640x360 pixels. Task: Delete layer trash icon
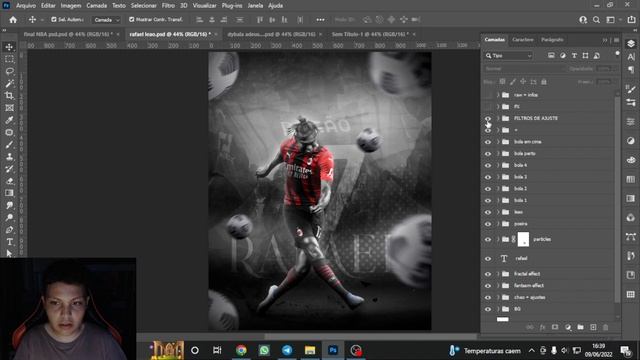coord(606,327)
